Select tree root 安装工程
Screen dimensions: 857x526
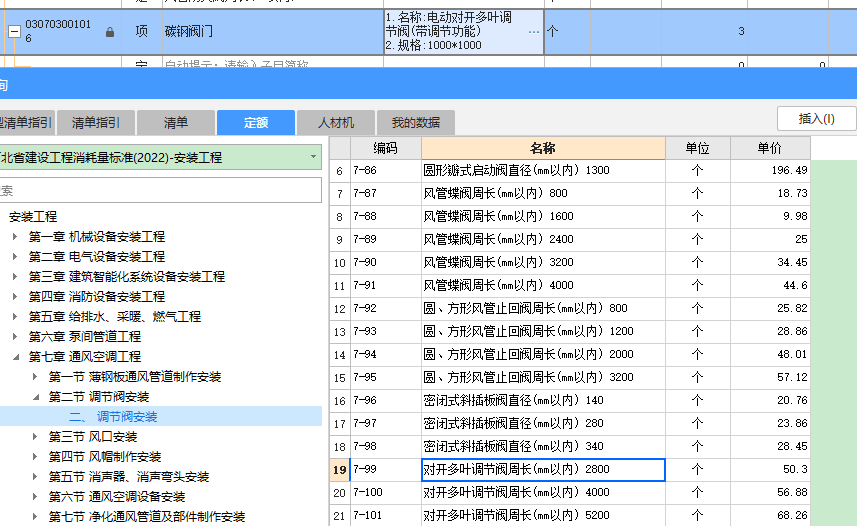pyautogui.click(x=33, y=217)
